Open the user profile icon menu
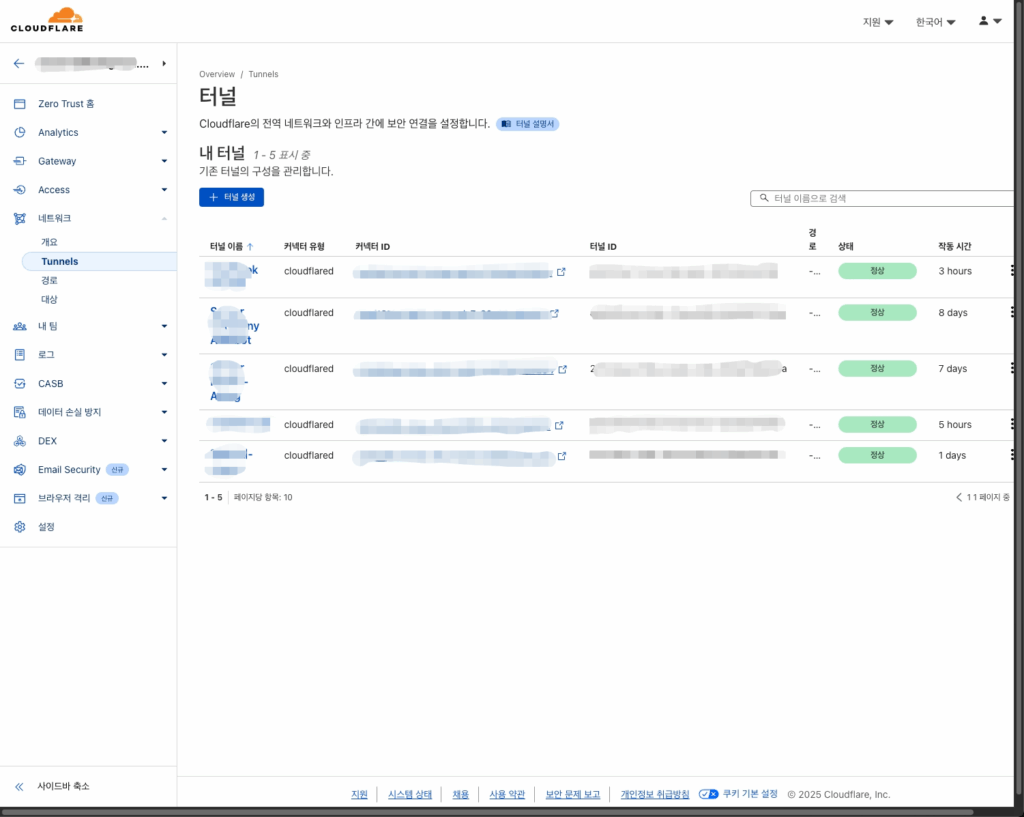1024x817 pixels. [x=984, y=21]
